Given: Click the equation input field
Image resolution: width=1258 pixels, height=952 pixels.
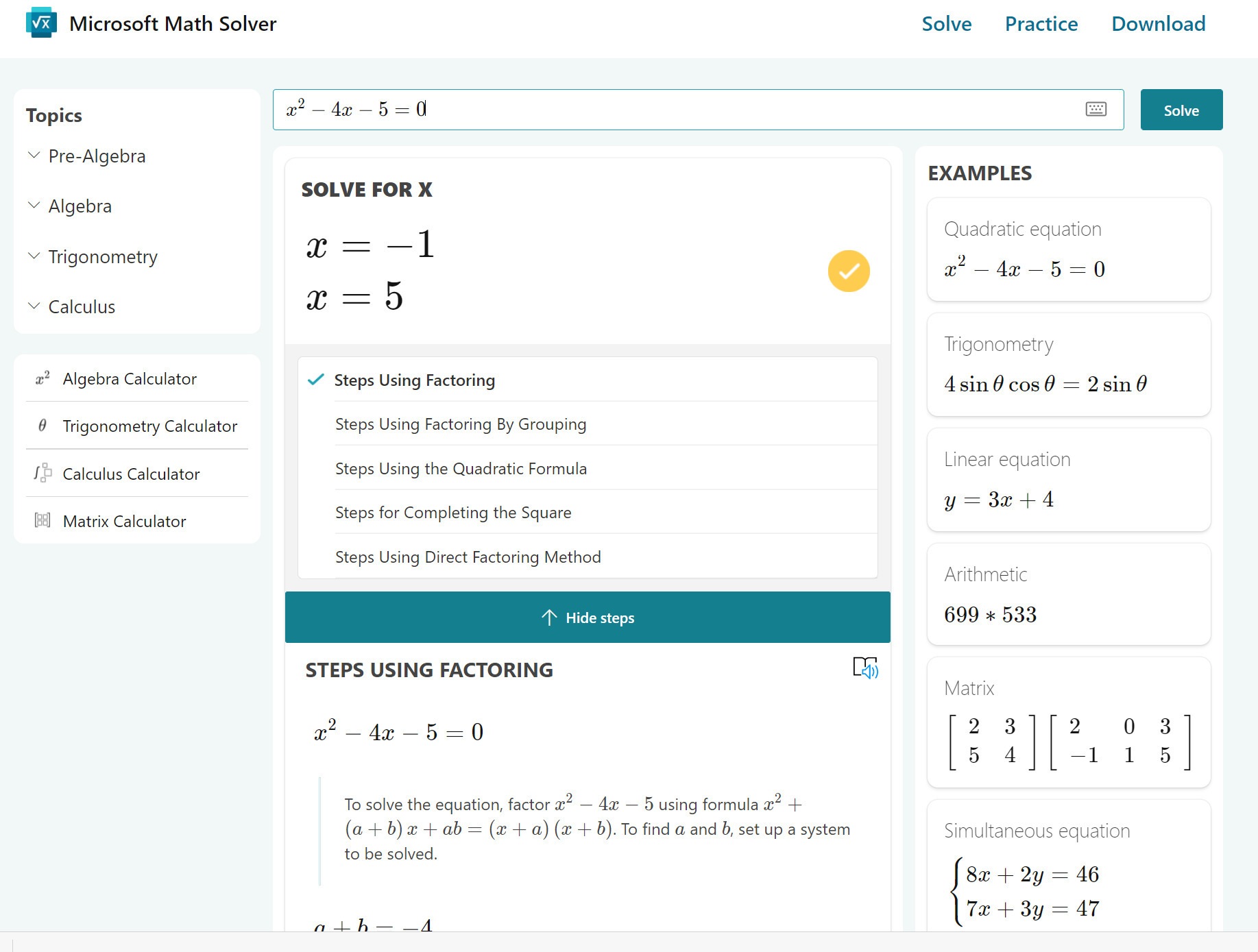Looking at the screenshot, I should [x=686, y=110].
